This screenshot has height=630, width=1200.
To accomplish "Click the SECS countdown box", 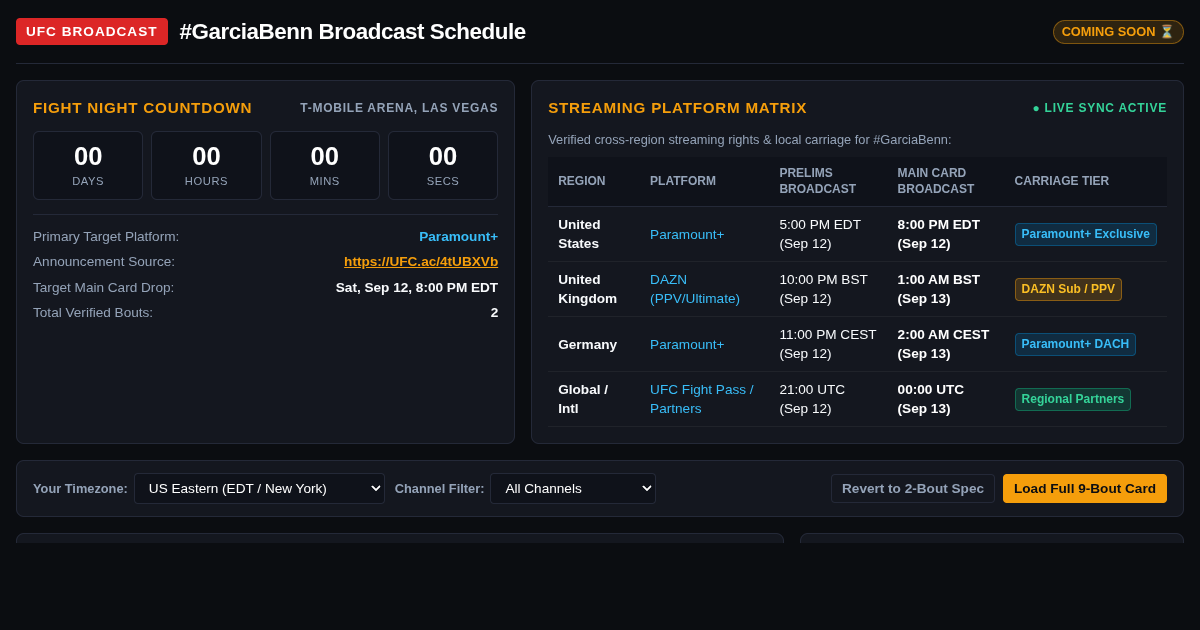I will (x=443, y=165).
